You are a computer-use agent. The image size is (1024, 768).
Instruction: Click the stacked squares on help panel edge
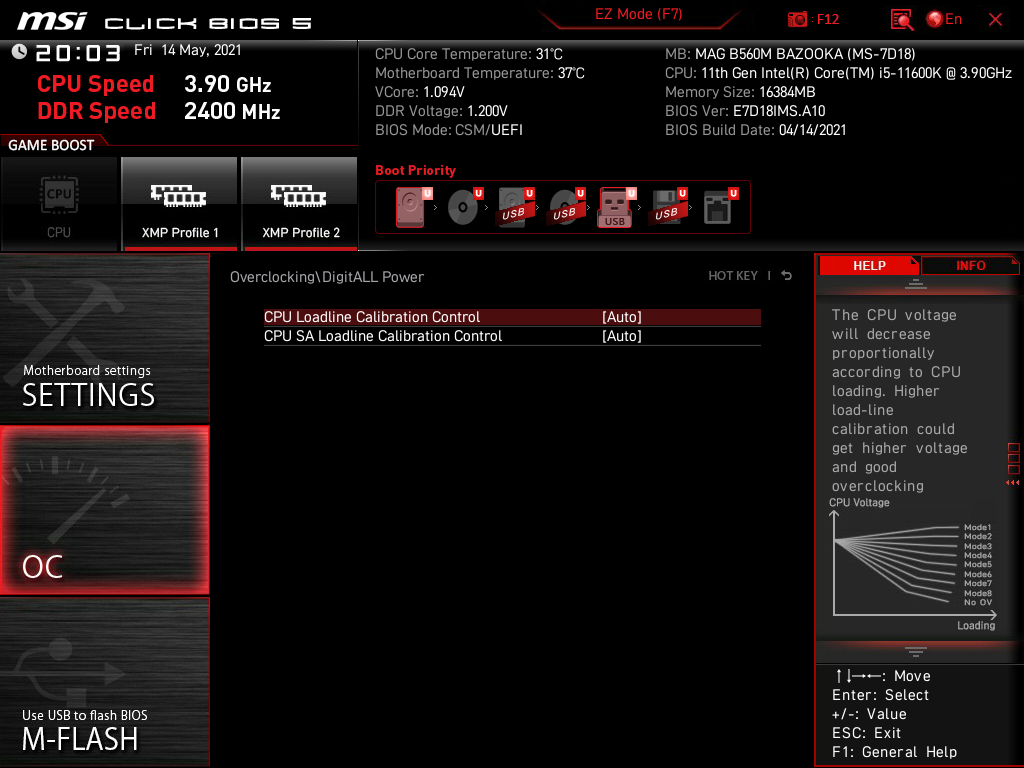(1014, 458)
